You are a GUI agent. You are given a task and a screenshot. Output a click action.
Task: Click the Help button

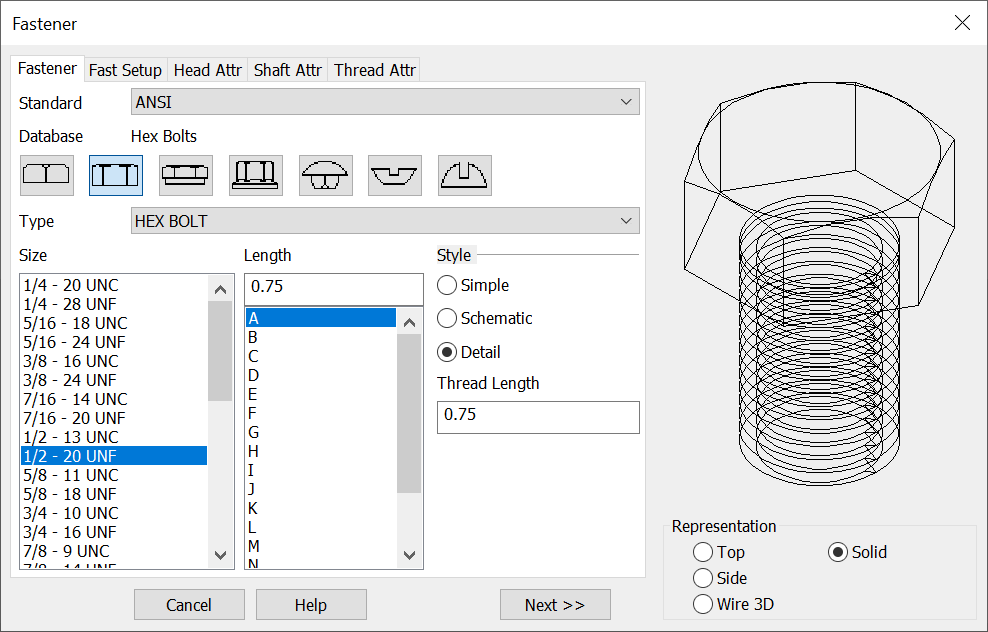click(311, 604)
